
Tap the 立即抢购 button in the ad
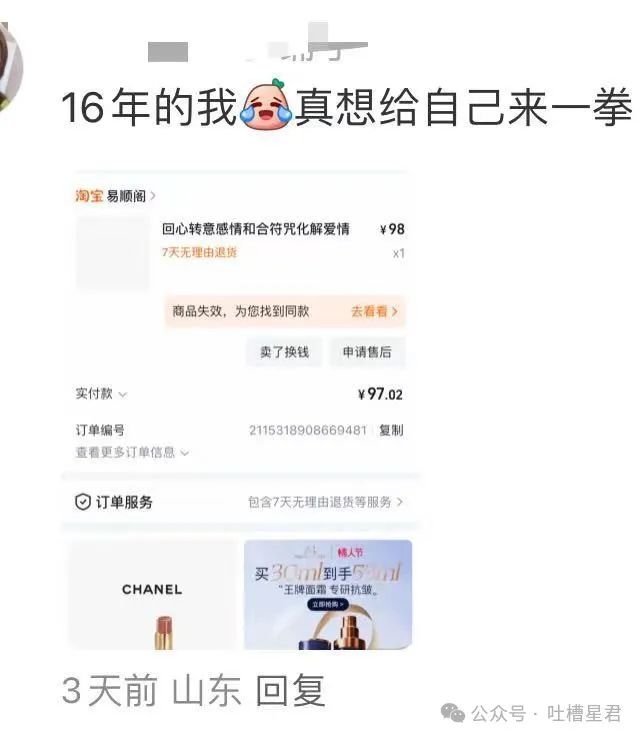pos(328,605)
